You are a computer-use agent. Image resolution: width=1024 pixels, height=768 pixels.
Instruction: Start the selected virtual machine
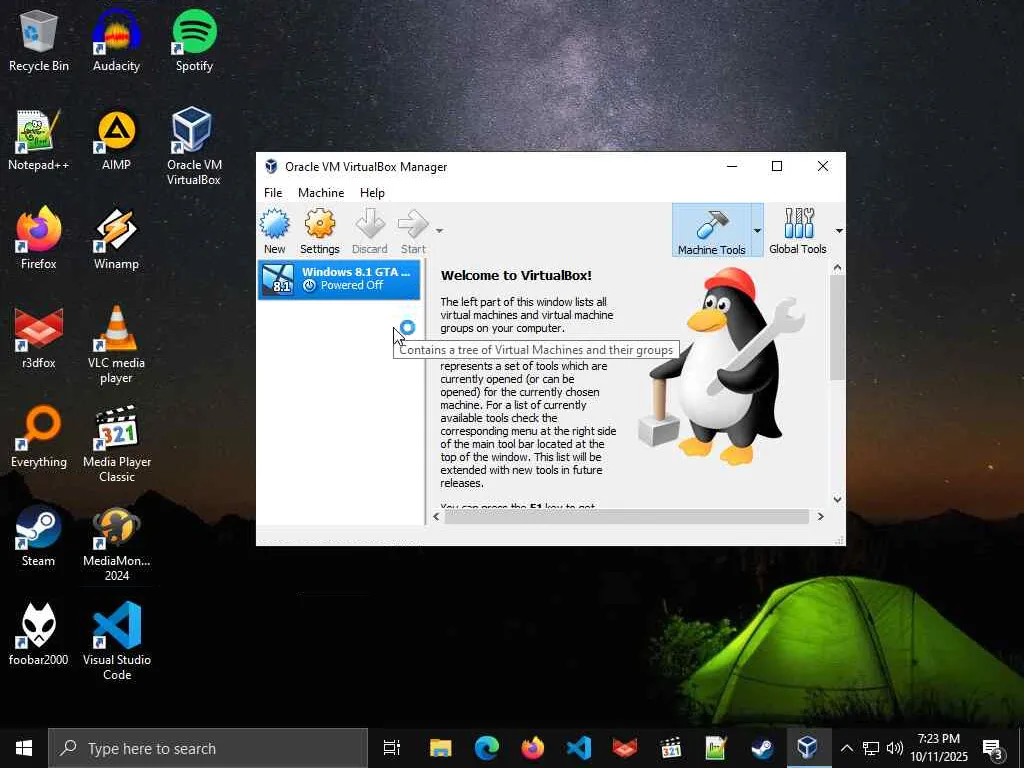pos(413,231)
